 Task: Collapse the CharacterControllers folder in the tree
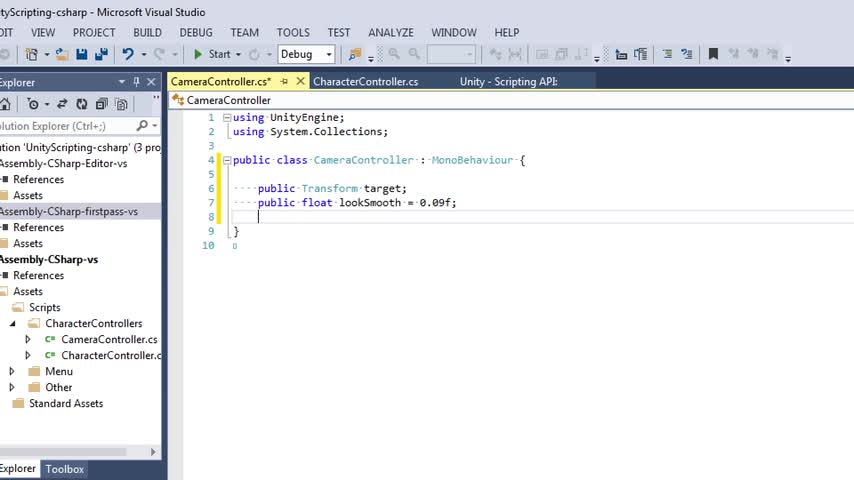click(13, 324)
